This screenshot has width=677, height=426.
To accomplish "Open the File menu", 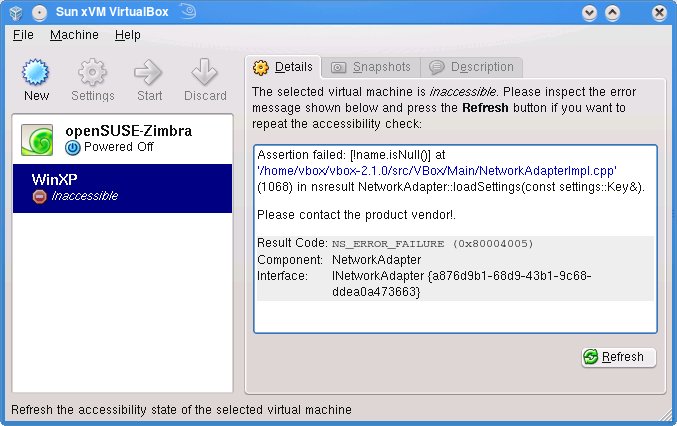I will (23, 35).
